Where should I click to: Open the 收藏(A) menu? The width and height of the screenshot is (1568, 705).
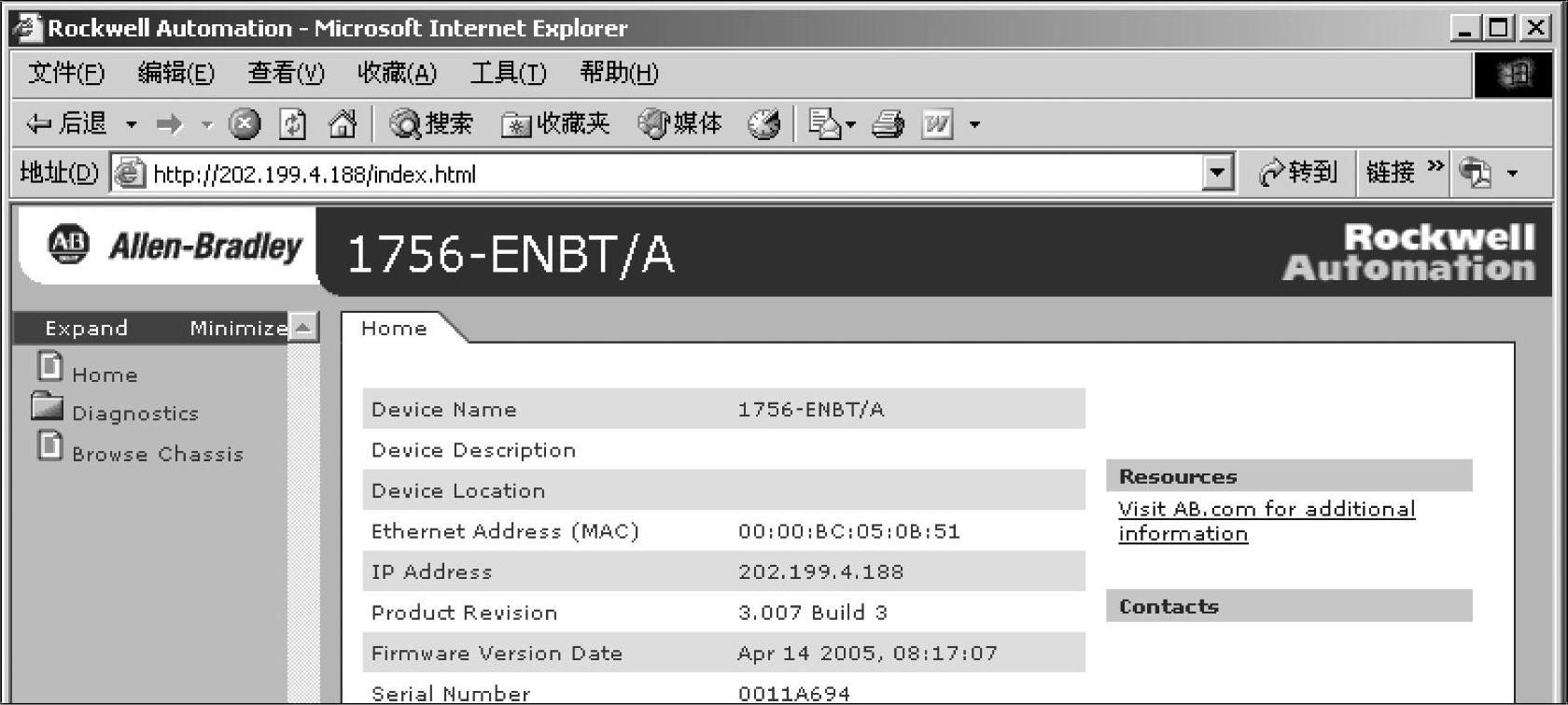pyautogui.click(x=397, y=73)
